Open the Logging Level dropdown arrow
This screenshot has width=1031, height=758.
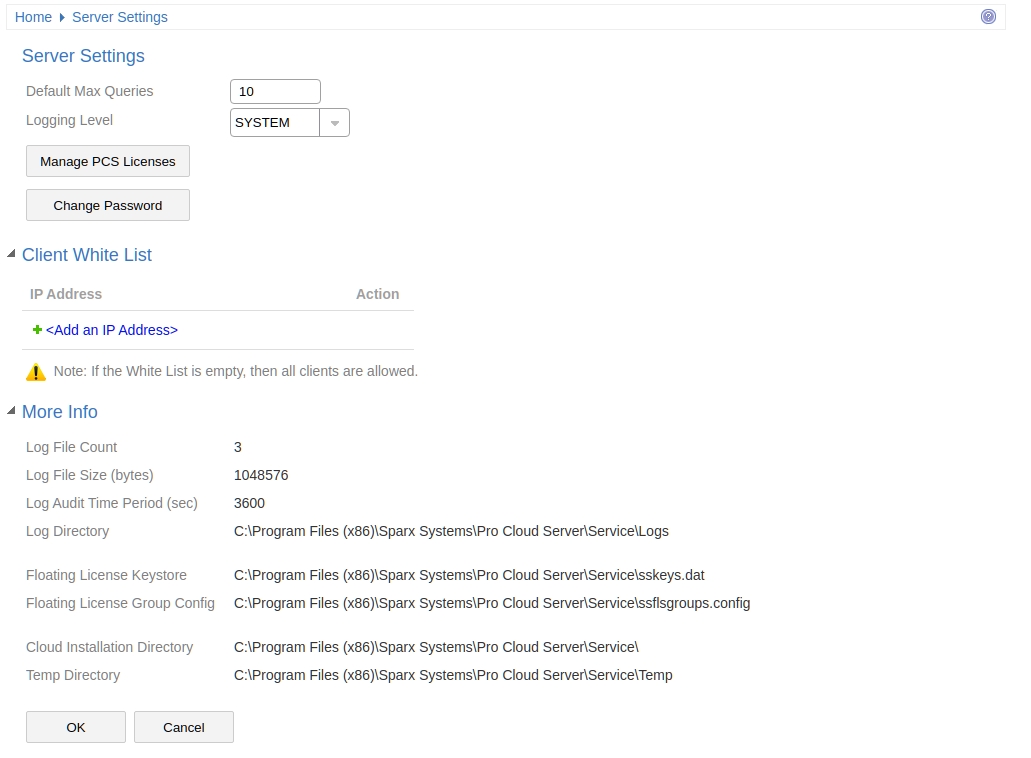334,123
